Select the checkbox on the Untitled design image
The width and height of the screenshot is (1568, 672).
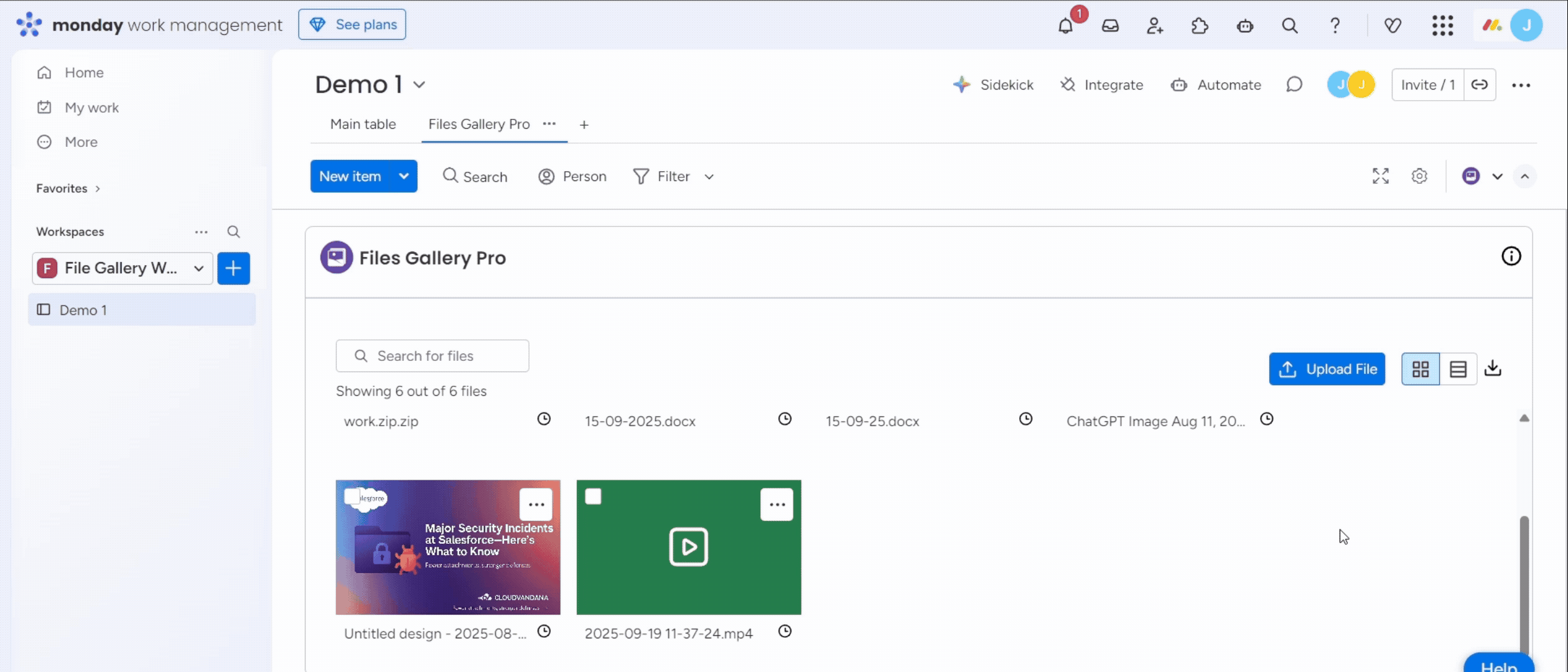pyautogui.click(x=352, y=497)
